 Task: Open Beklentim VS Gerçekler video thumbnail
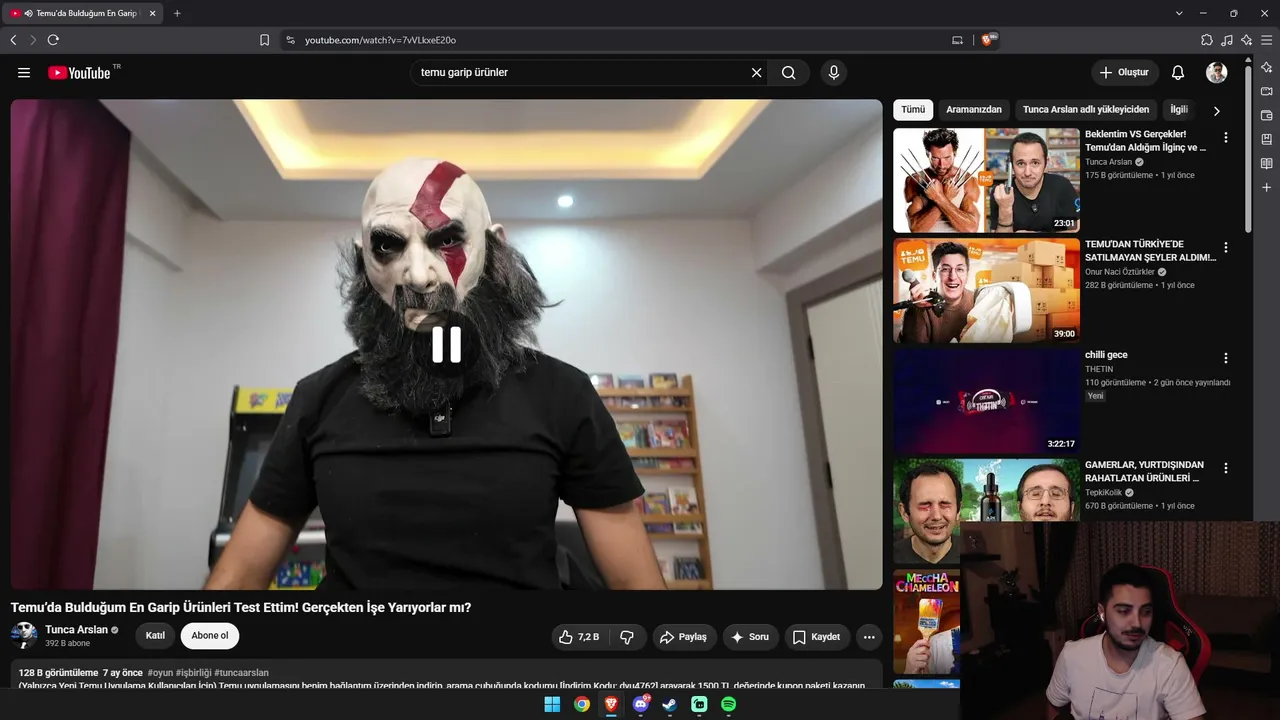click(986, 180)
